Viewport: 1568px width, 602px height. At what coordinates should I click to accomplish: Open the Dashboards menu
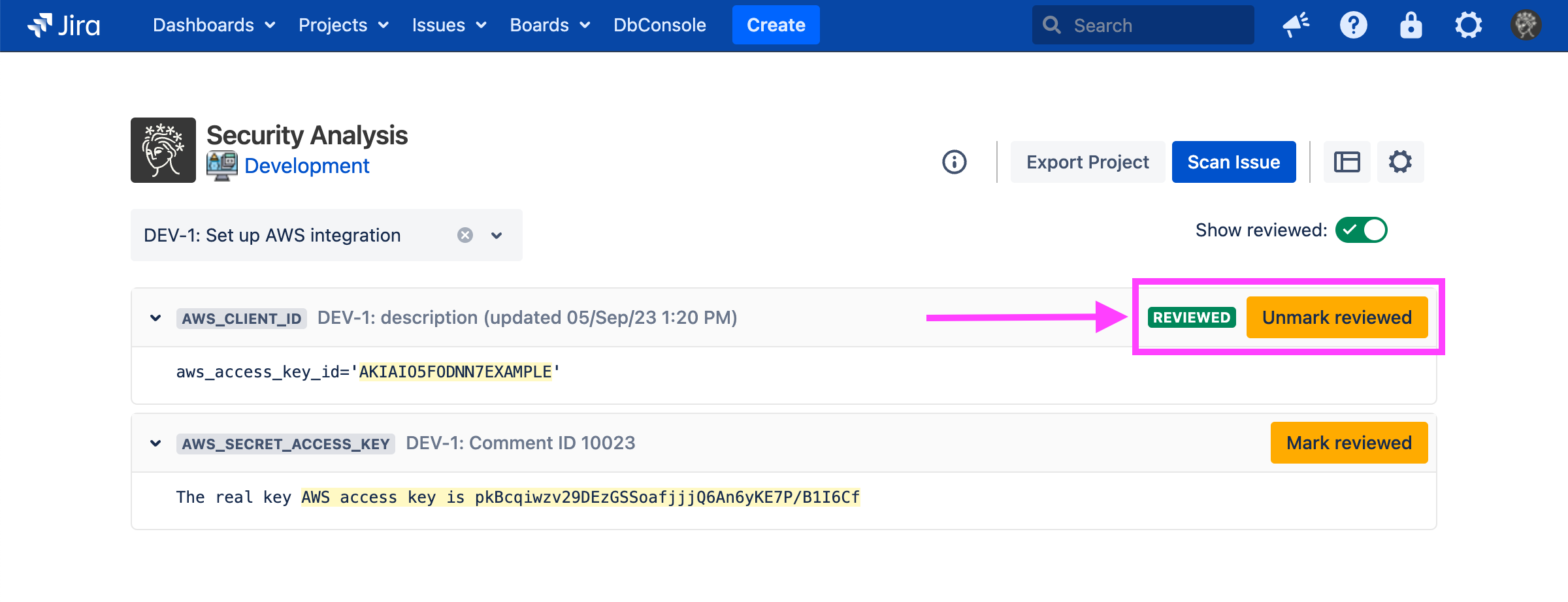pos(213,25)
